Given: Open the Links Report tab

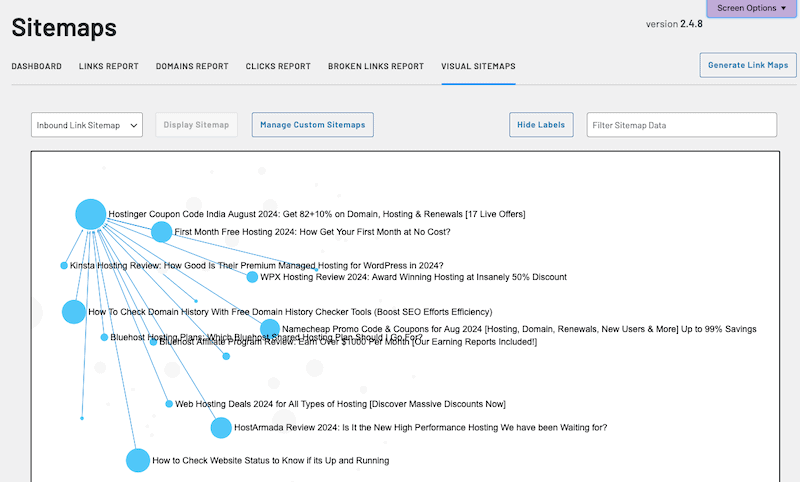Looking at the screenshot, I should [109, 66].
